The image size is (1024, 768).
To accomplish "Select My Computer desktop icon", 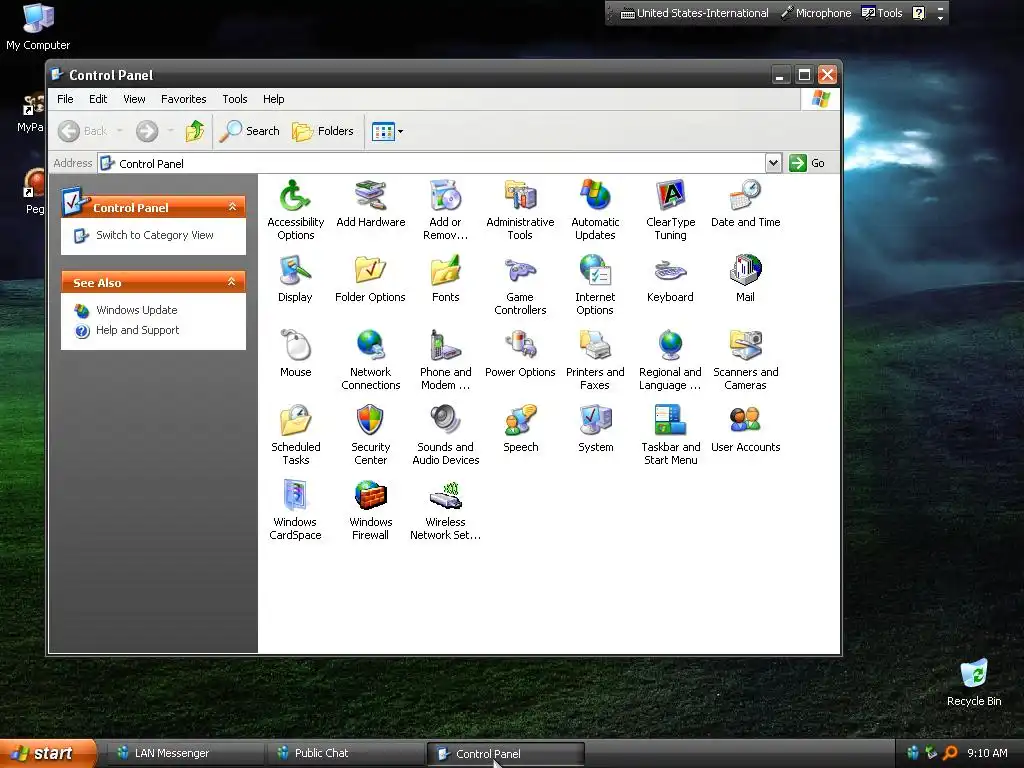I will (38, 27).
